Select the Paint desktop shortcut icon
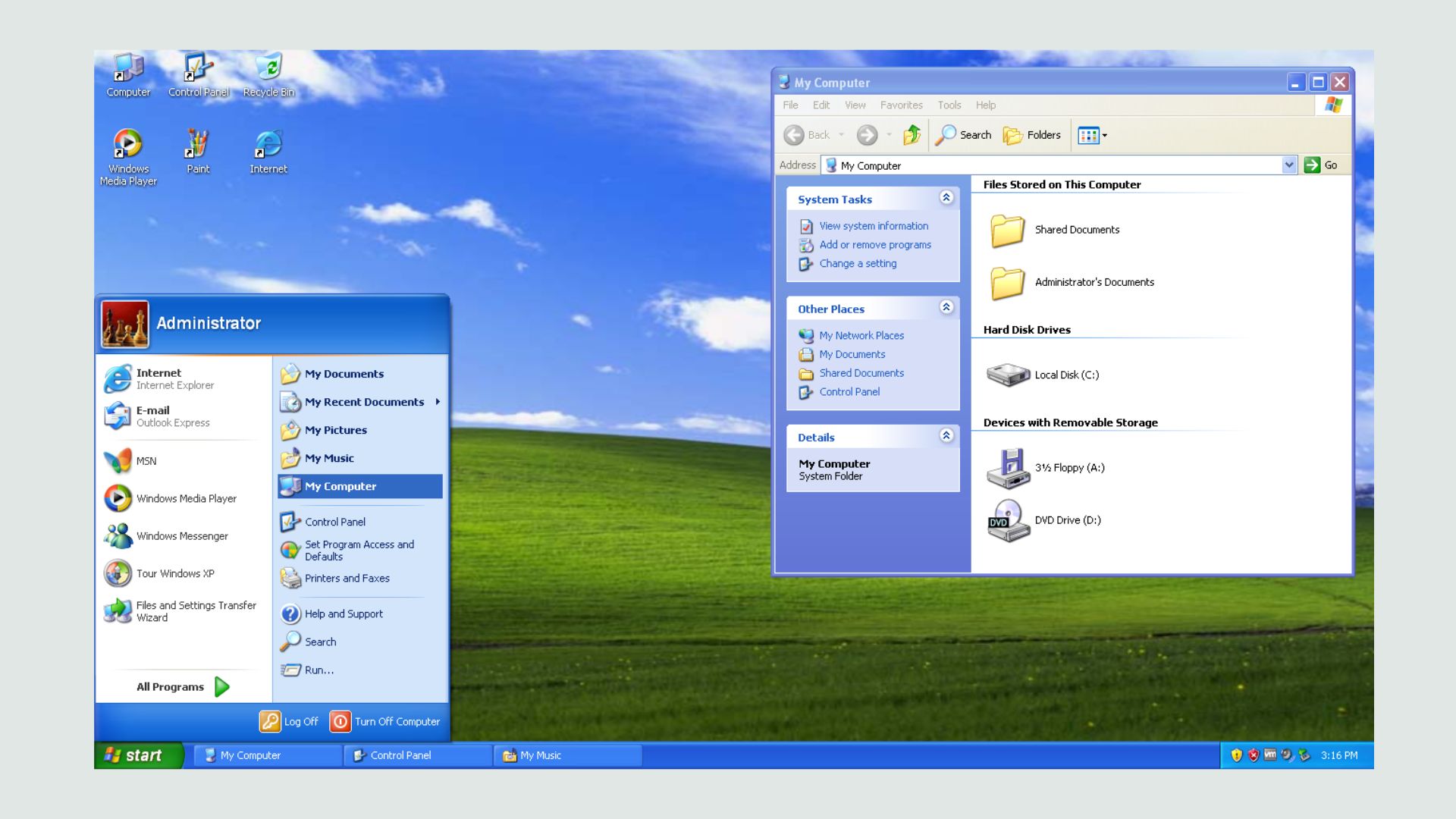1456x819 pixels. [x=198, y=152]
